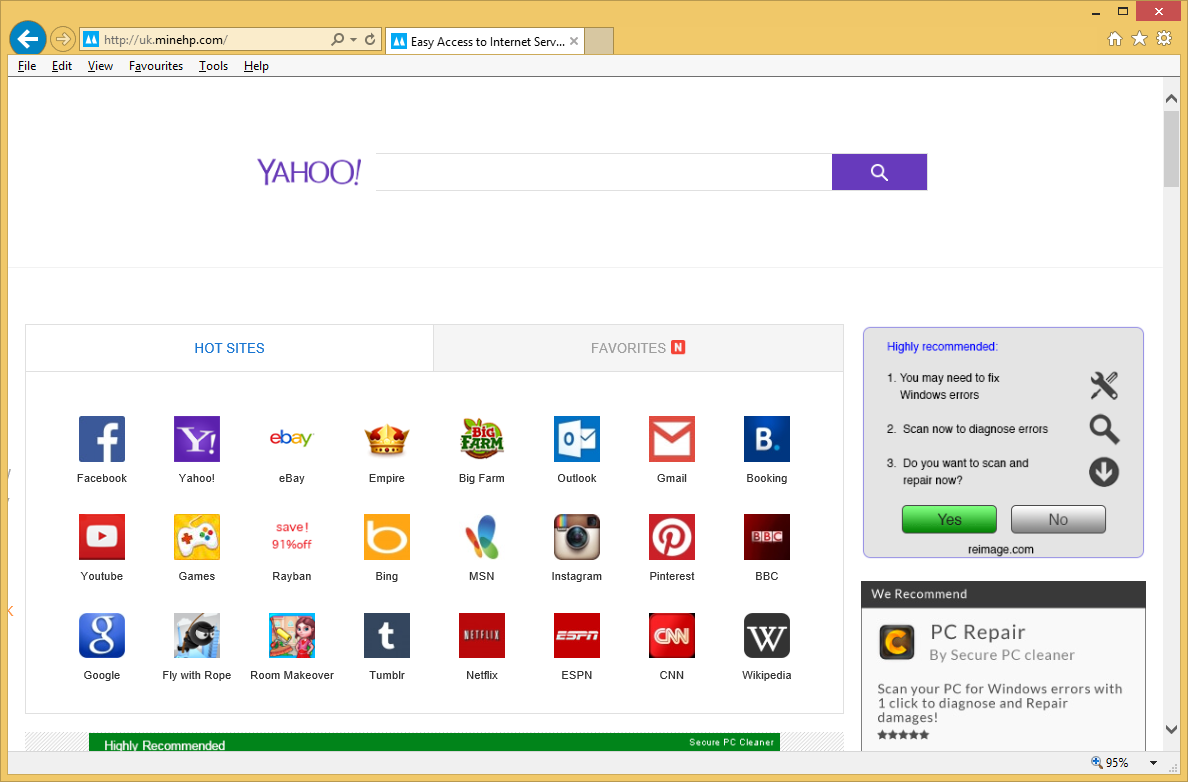Open the Favourites menu
The width and height of the screenshot is (1188, 782).
point(156,66)
